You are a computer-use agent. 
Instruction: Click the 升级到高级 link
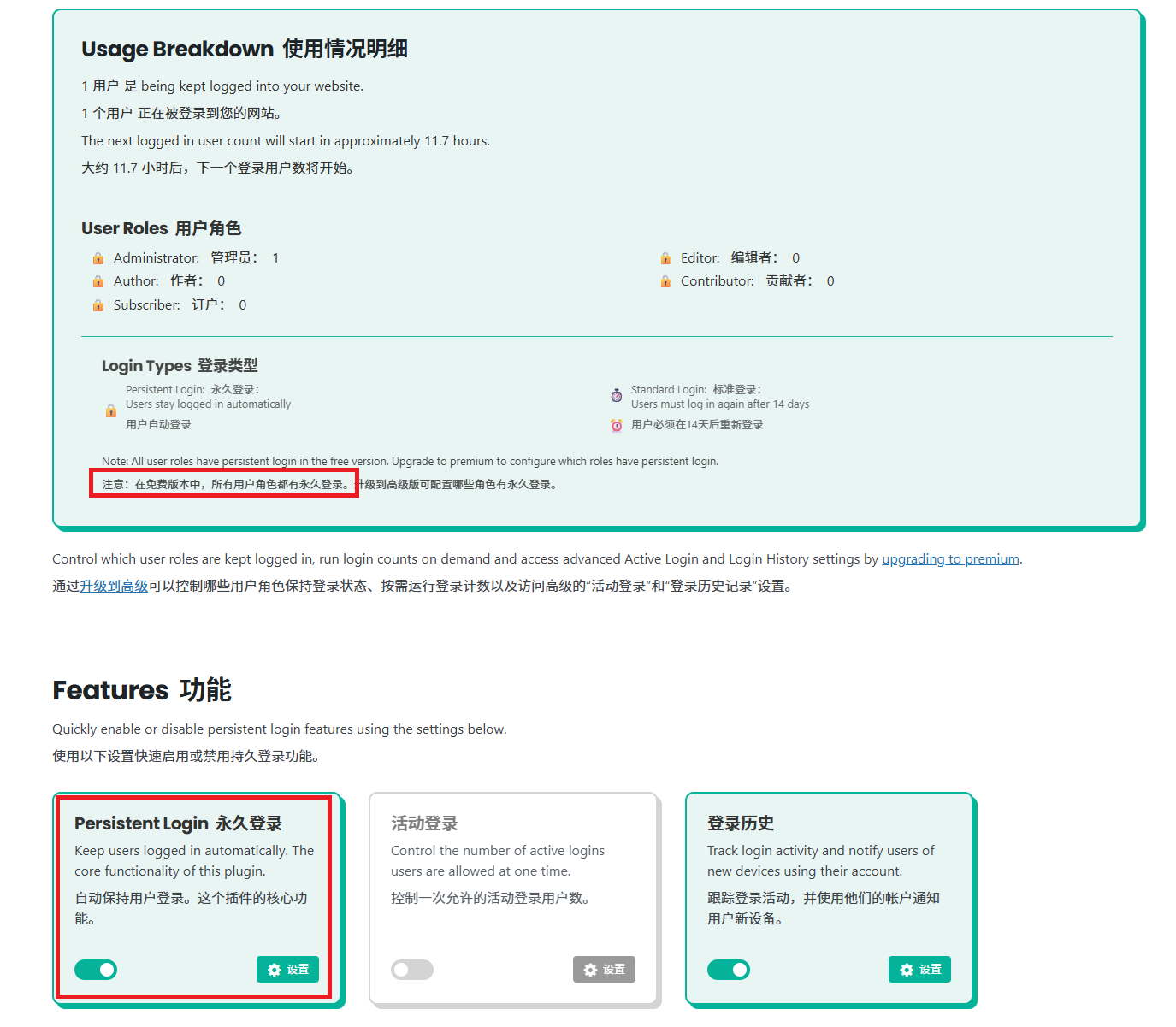click(114, 587)
